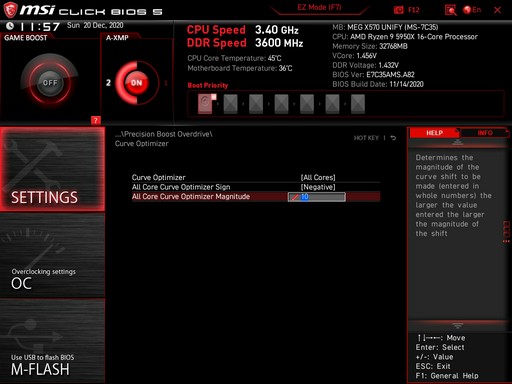The height and width of the screenshot is (384, 512).
Task: Select the All Core Curve Optimizer Sign label
Action: (181, 187)
